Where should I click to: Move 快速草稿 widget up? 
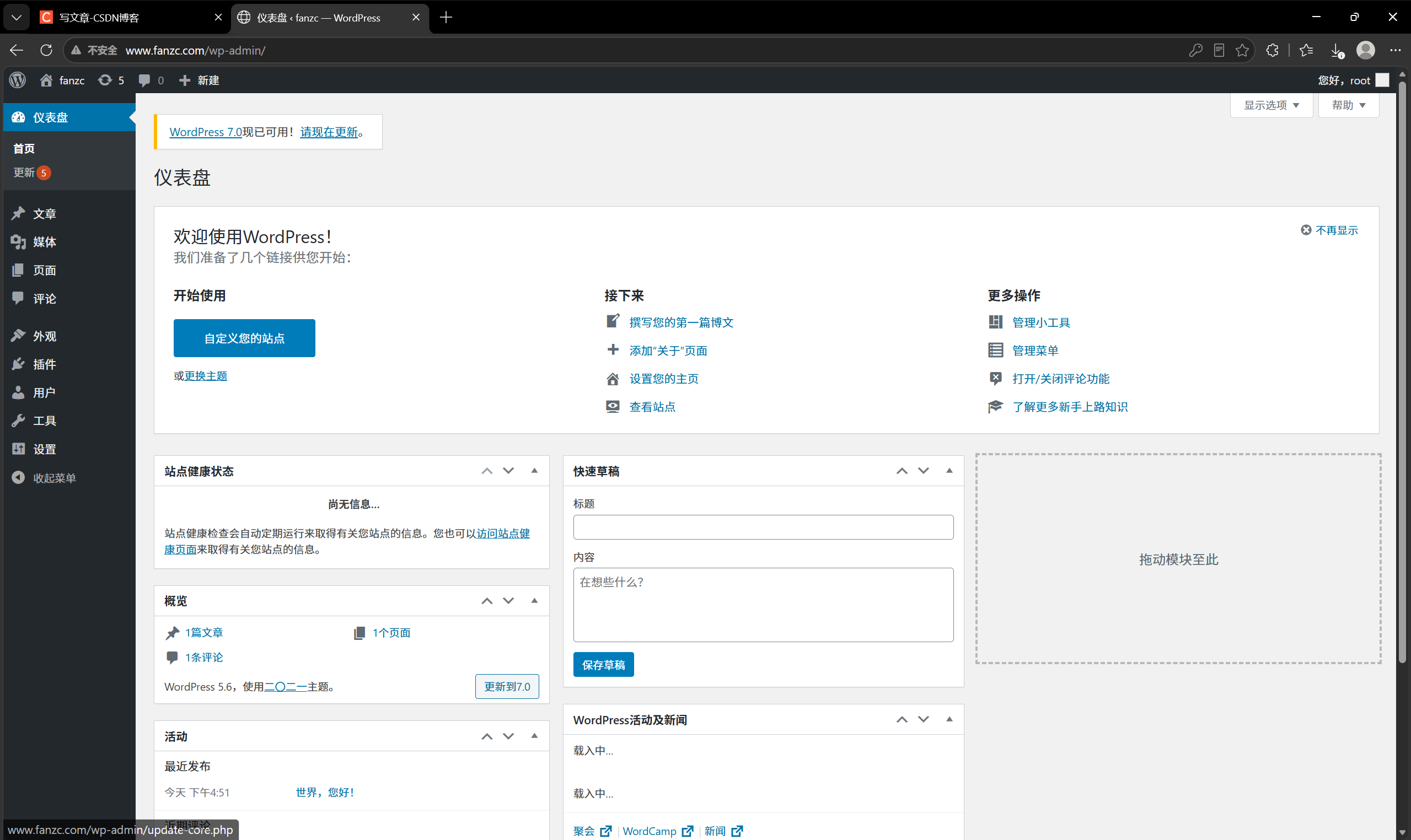[x=902, y=471]
